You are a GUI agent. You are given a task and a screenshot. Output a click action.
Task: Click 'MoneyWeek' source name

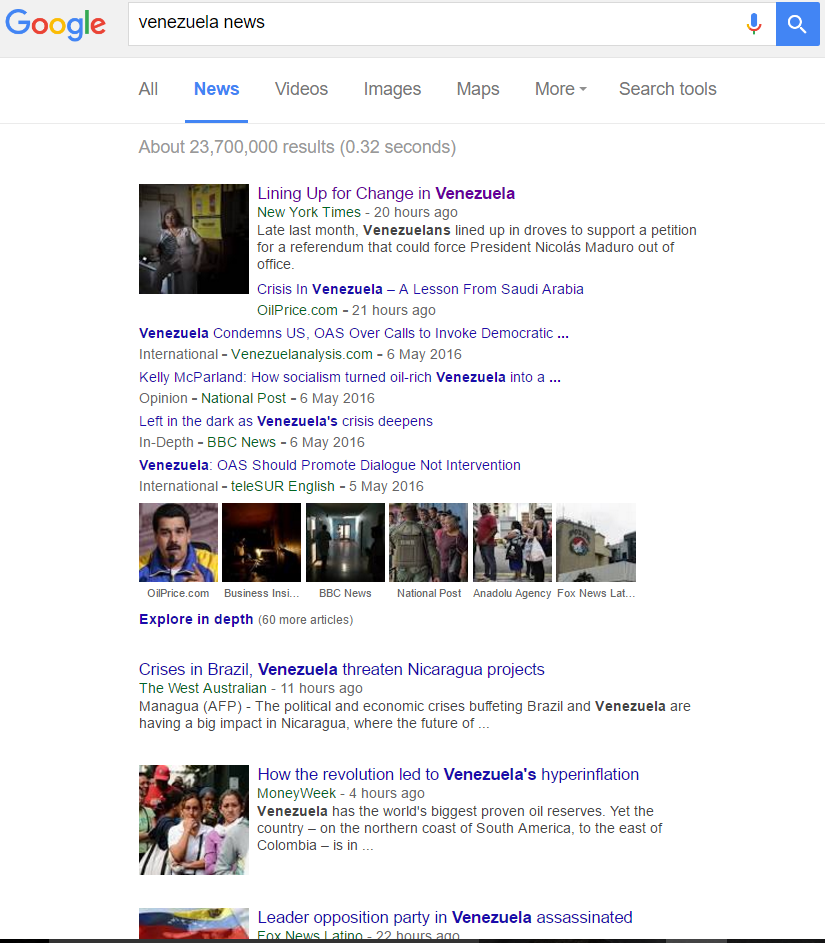pos(296,793)
